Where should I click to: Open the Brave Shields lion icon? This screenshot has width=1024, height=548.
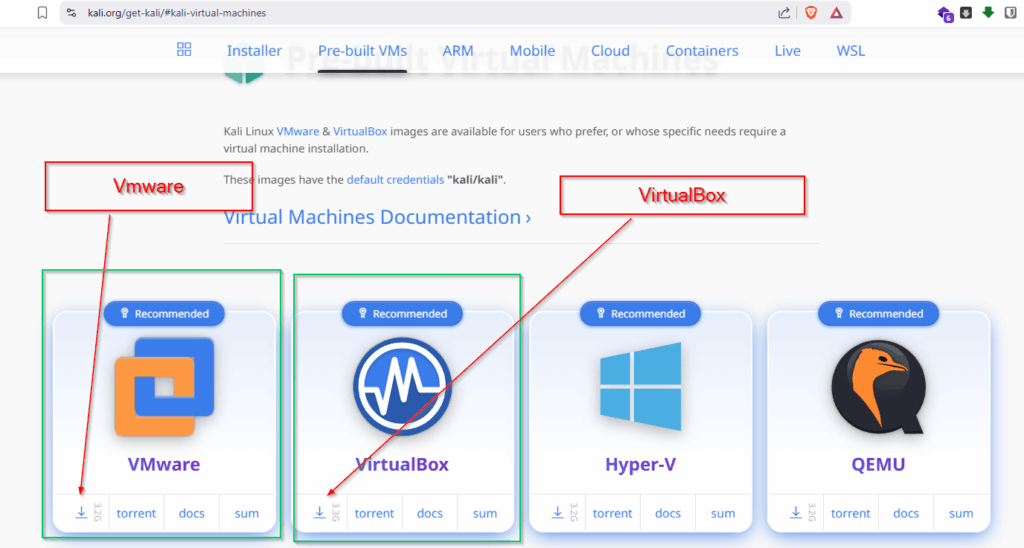pos(811,13)
